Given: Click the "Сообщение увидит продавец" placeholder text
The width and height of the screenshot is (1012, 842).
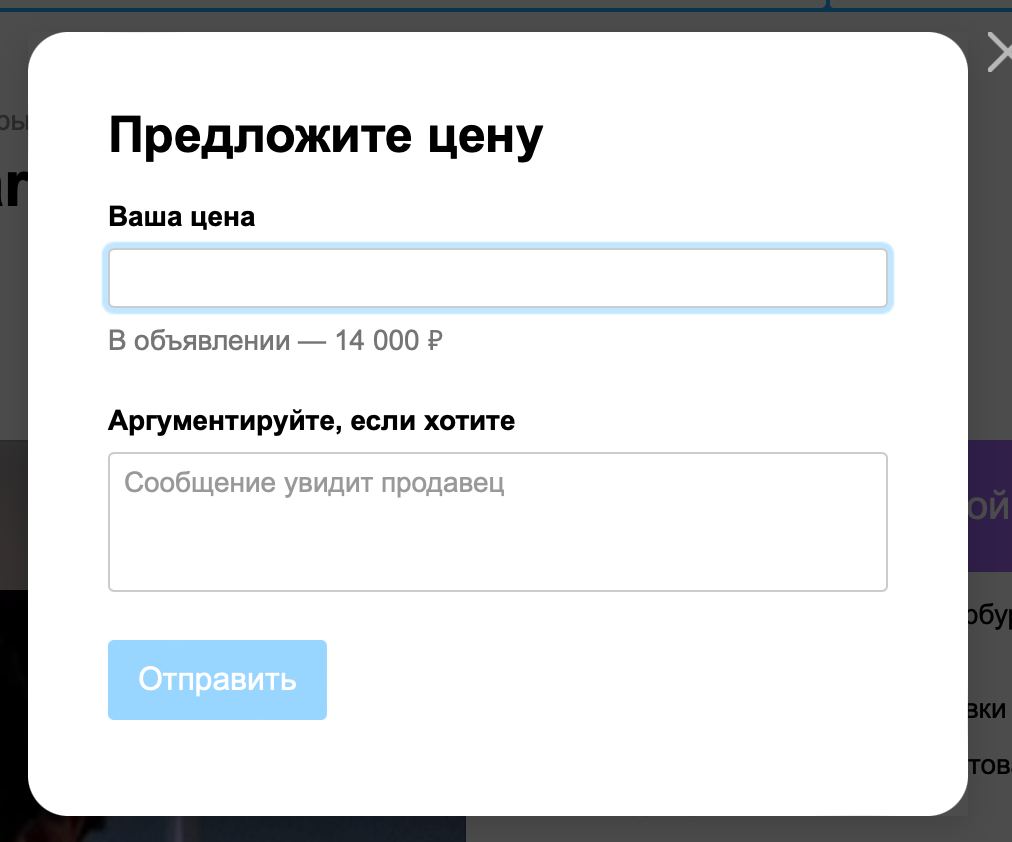Looking at the screenshot, I should point(314,483).
